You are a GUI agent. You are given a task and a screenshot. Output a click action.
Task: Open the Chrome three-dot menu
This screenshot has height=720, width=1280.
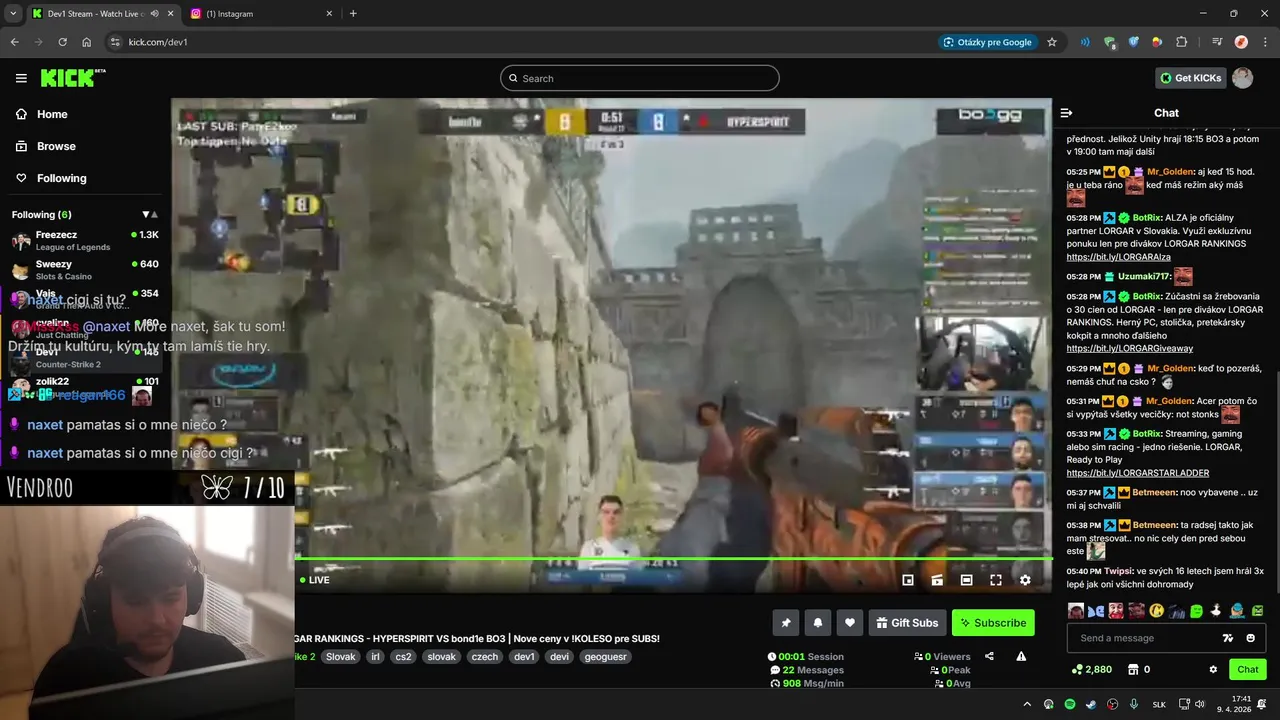1265,42
